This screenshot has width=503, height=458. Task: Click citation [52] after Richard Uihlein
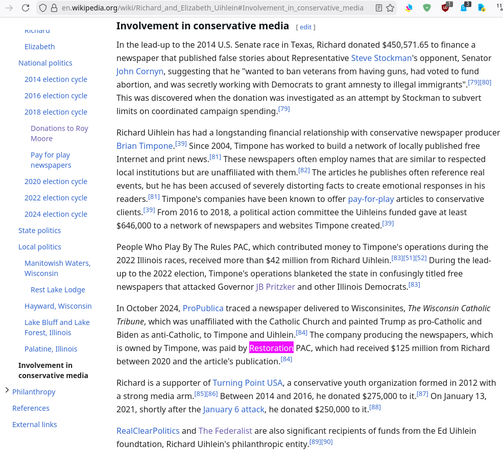click(x=421, y=258)
